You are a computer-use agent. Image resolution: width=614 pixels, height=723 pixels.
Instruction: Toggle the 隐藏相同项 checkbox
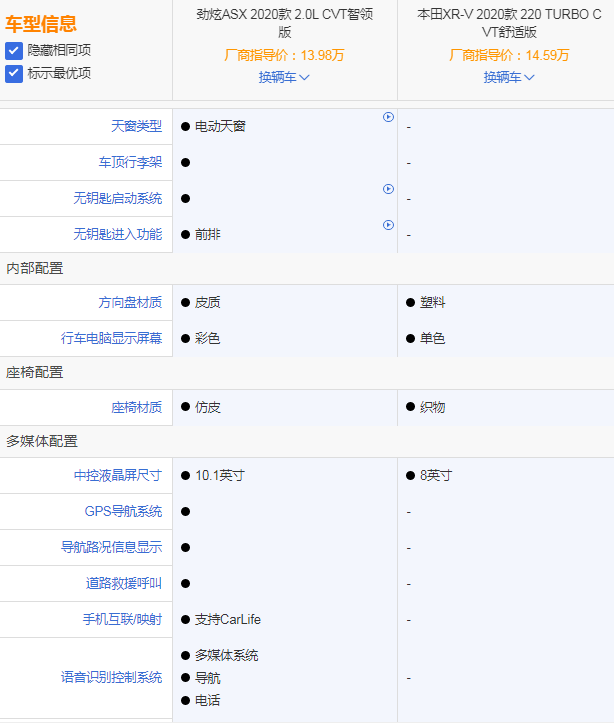(x=14, y=50)
